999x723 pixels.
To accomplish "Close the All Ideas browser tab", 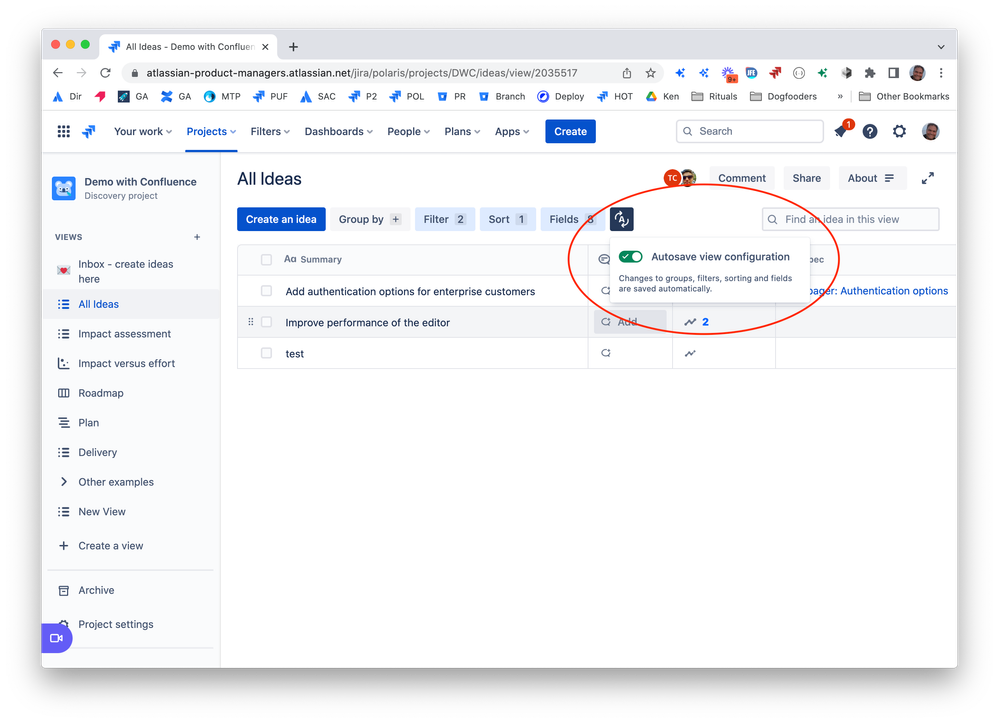I will (265, 47).
